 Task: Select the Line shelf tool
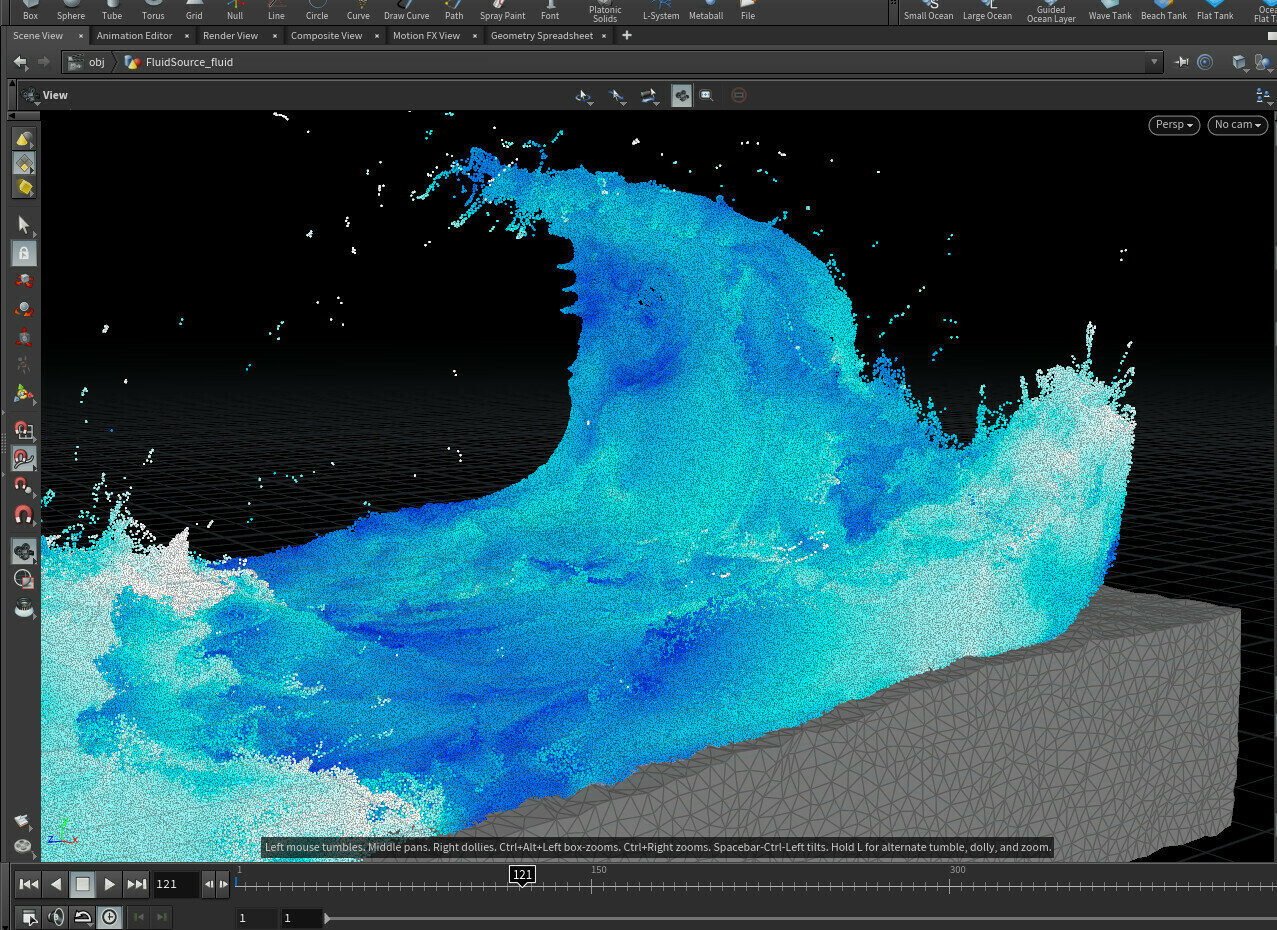[x=276, y=11]
